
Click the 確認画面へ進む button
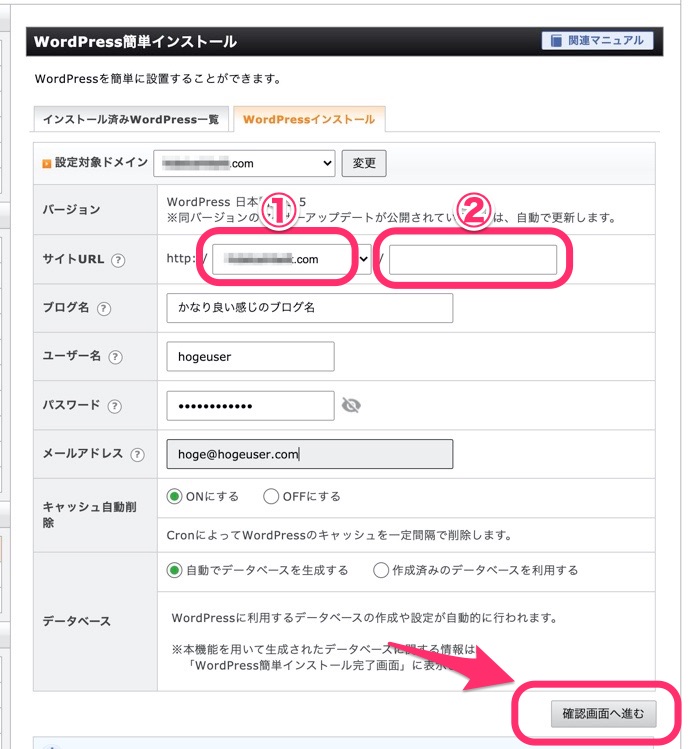603,714
